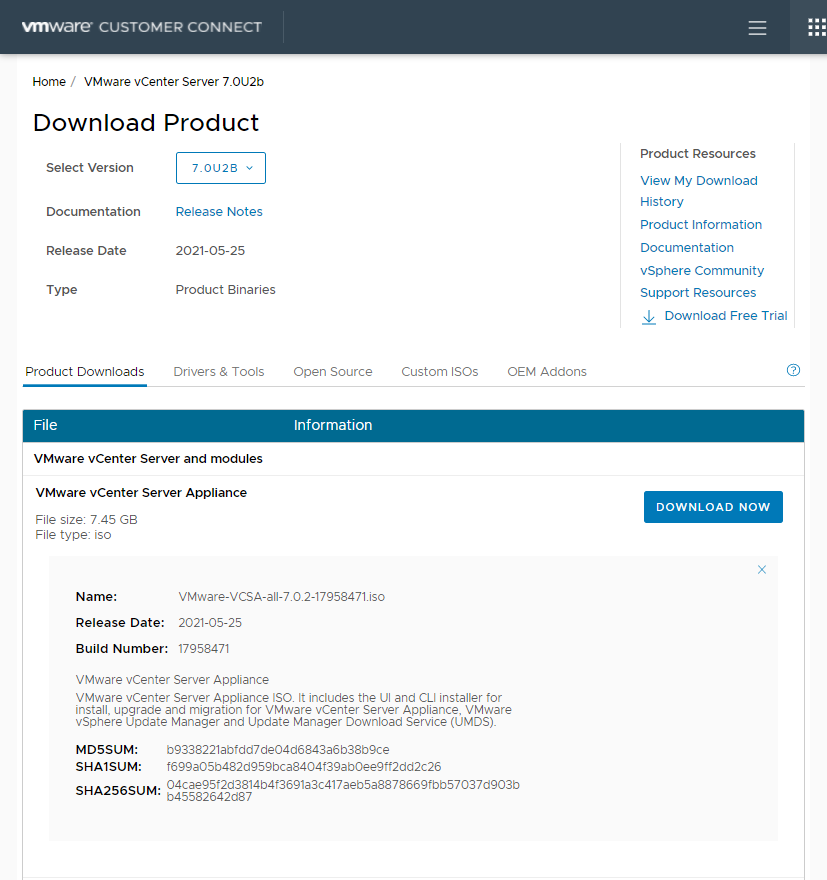Close the file details panel
The height and width of the screenshot is (880, 827).
pos(761,570)
